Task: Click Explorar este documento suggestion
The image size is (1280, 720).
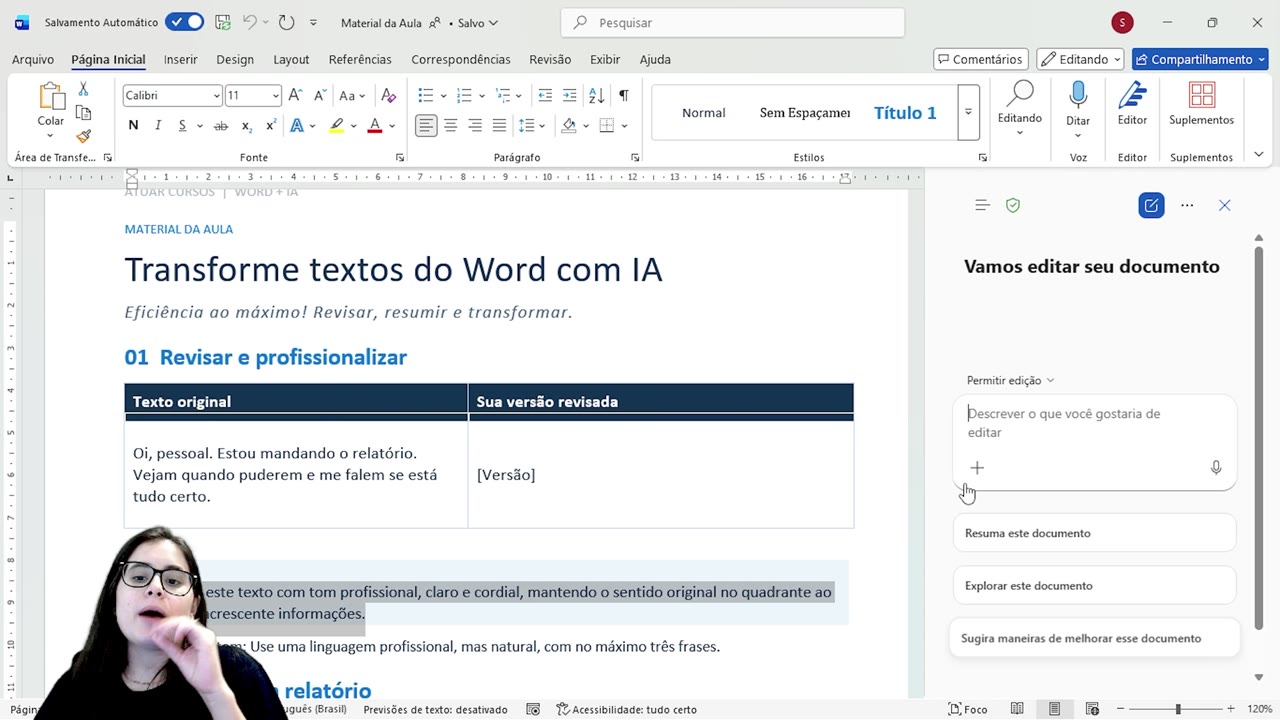Action: tap(1094, 585)
